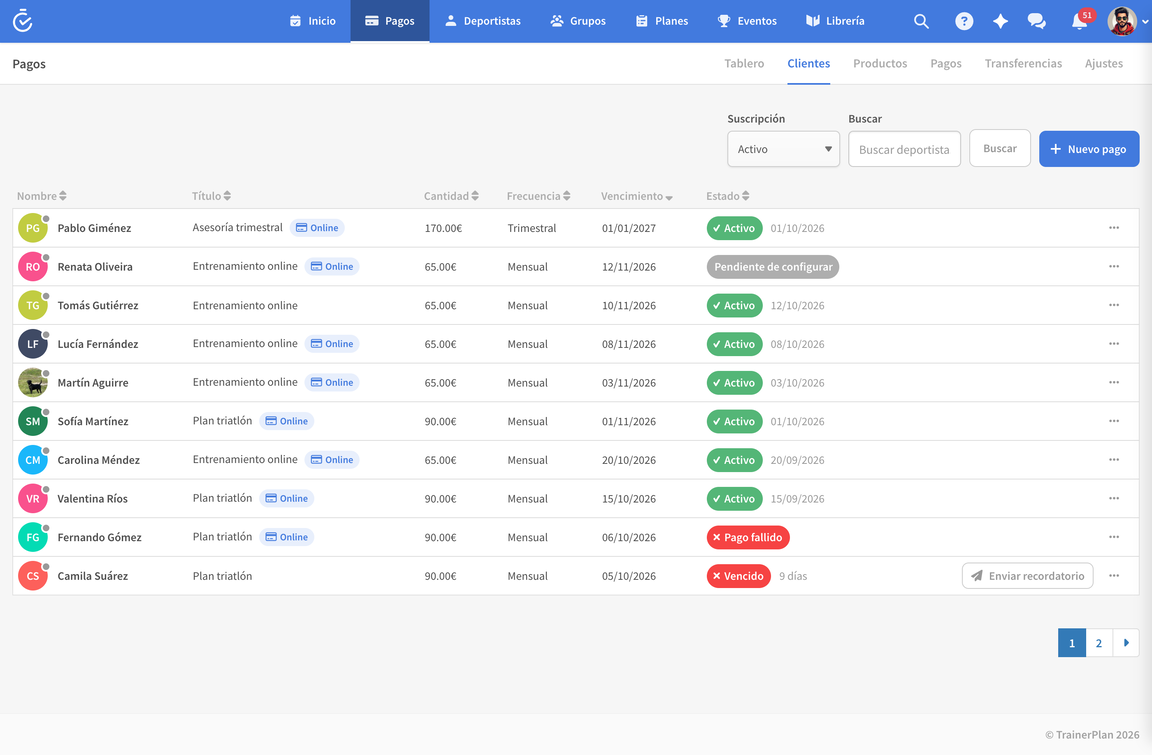Click the Buscar button
Viewport: 1152px width, 755px height.
[1000, 148]
